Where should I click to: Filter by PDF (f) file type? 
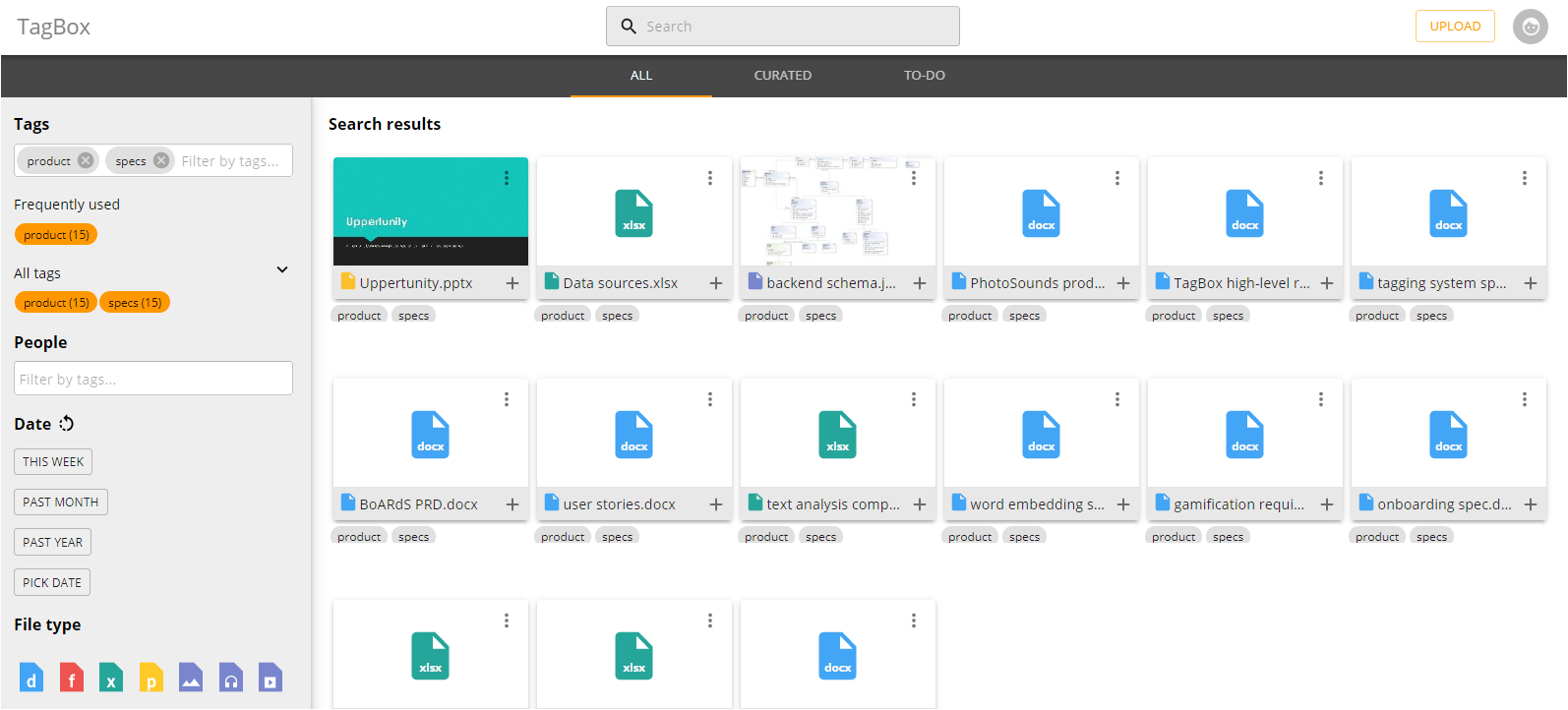click(72, 678)
